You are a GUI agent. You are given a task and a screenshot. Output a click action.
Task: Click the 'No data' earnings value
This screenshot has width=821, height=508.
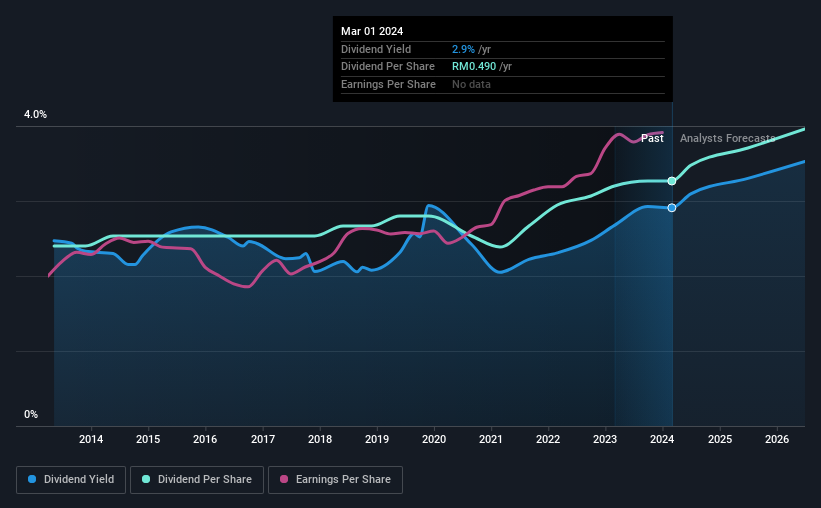[x=471, y=84]
